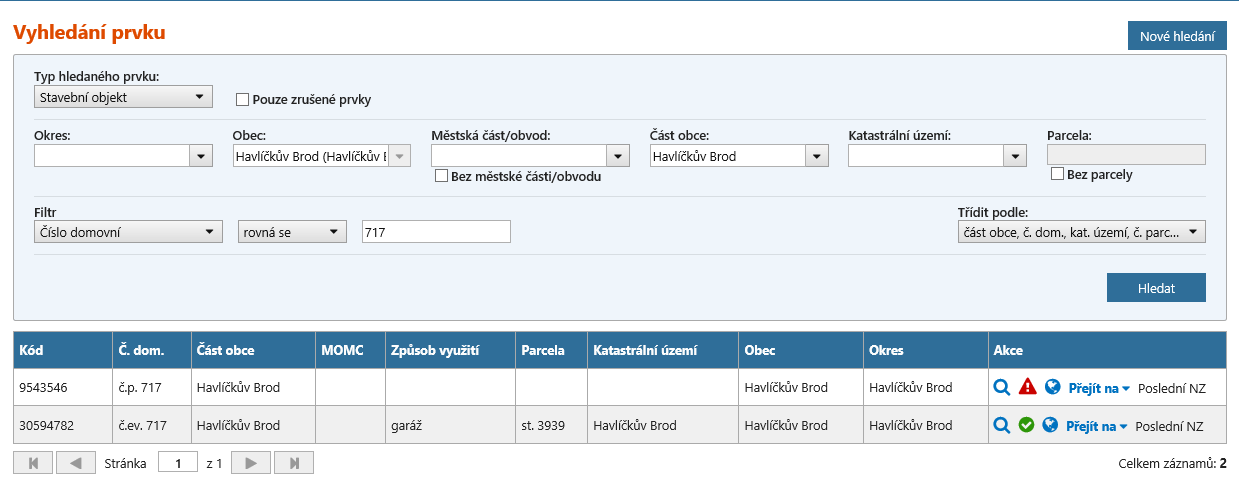Open Přejít na menu in first row
1239x481 pixels.
pyautogui.click(x=1098, y=388)
